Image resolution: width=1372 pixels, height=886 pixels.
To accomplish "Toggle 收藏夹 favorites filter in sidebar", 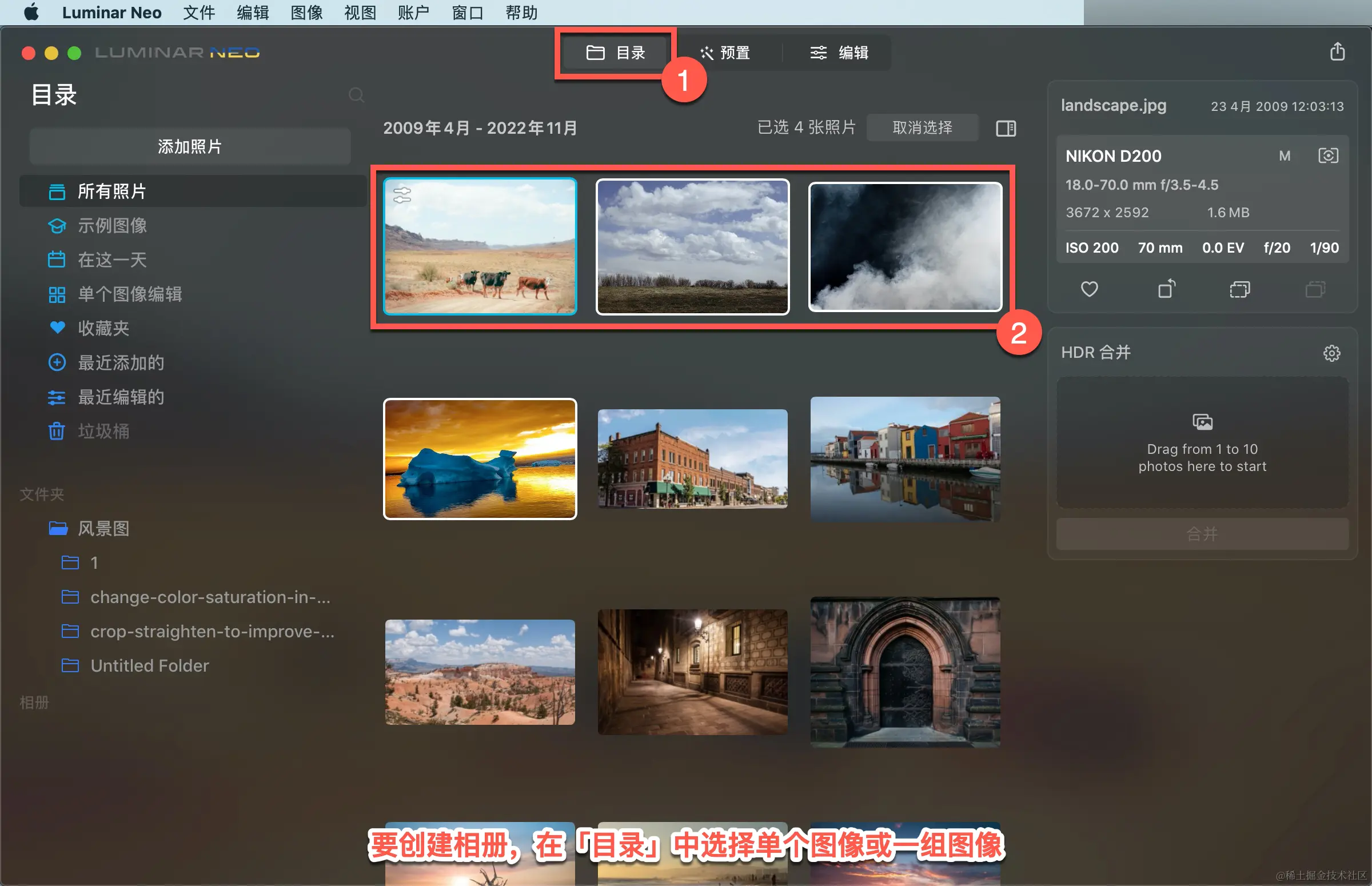I will (x=103, y=328).
